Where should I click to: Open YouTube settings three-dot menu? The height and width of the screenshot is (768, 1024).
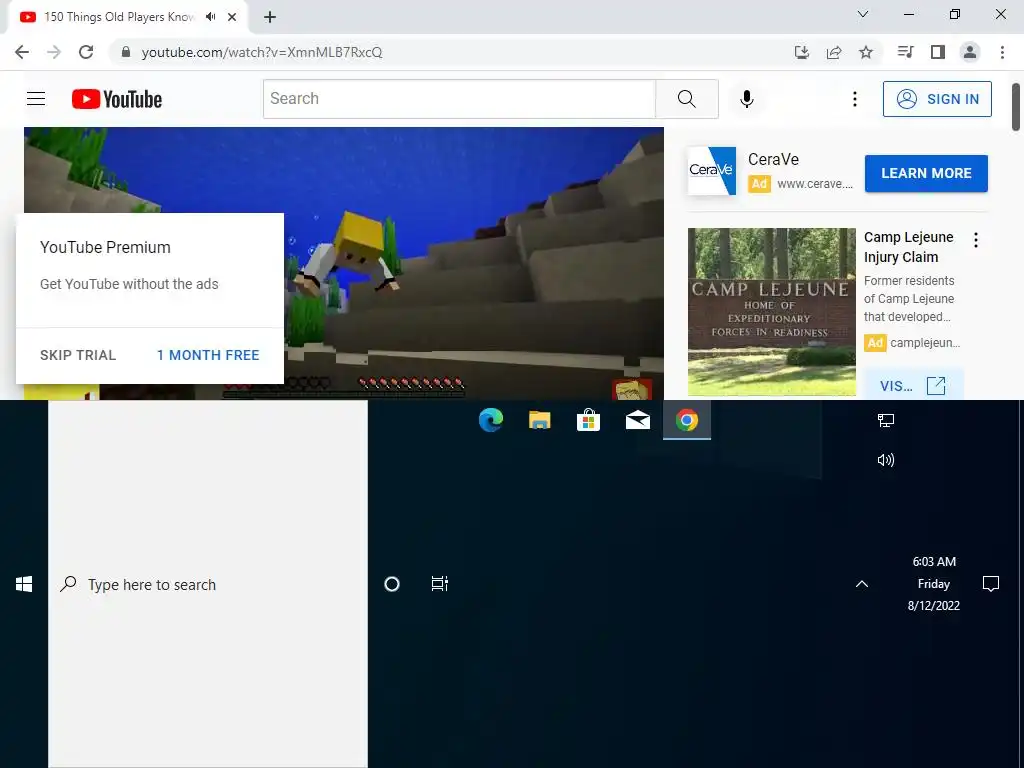854,99
